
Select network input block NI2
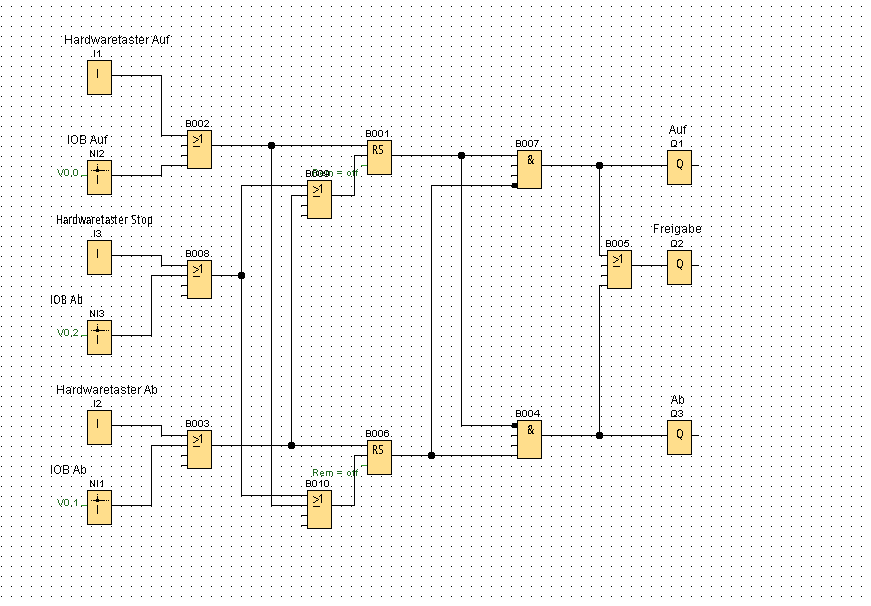tap(99, 177)
